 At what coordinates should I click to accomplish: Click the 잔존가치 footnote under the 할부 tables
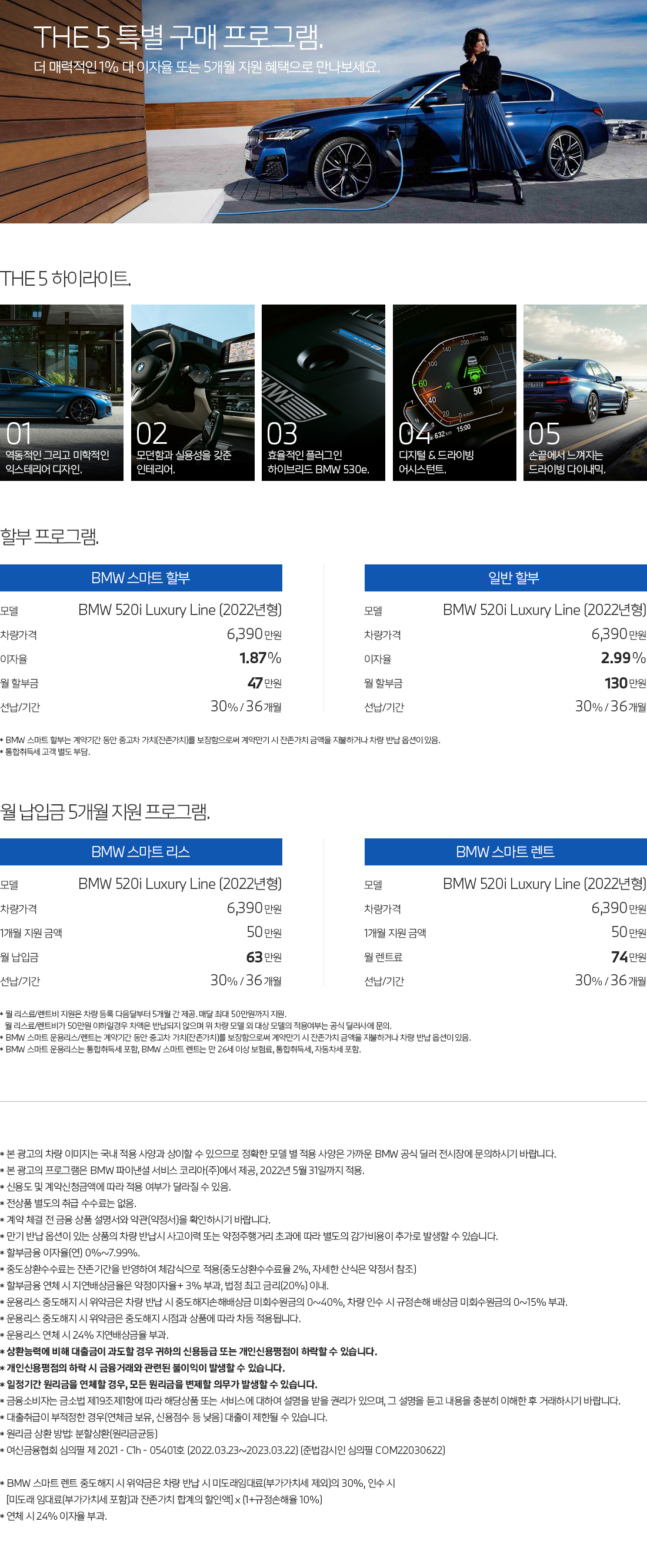[x=220, y=740]
